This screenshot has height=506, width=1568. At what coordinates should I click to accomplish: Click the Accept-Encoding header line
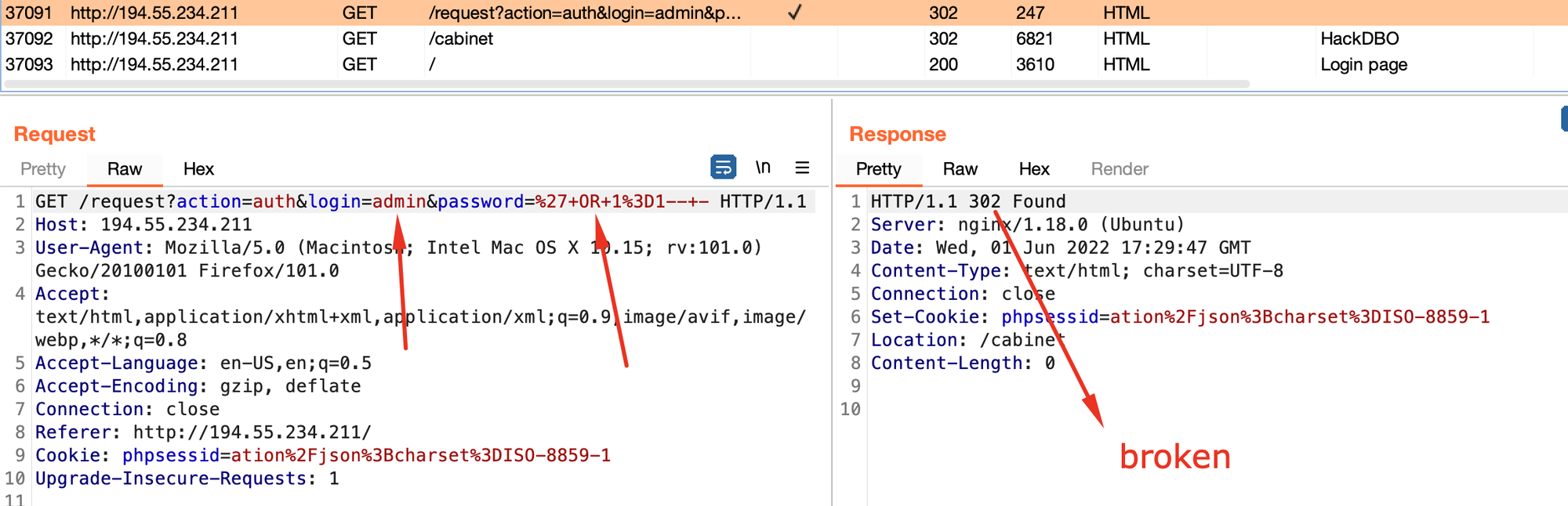tap(198, 386)
